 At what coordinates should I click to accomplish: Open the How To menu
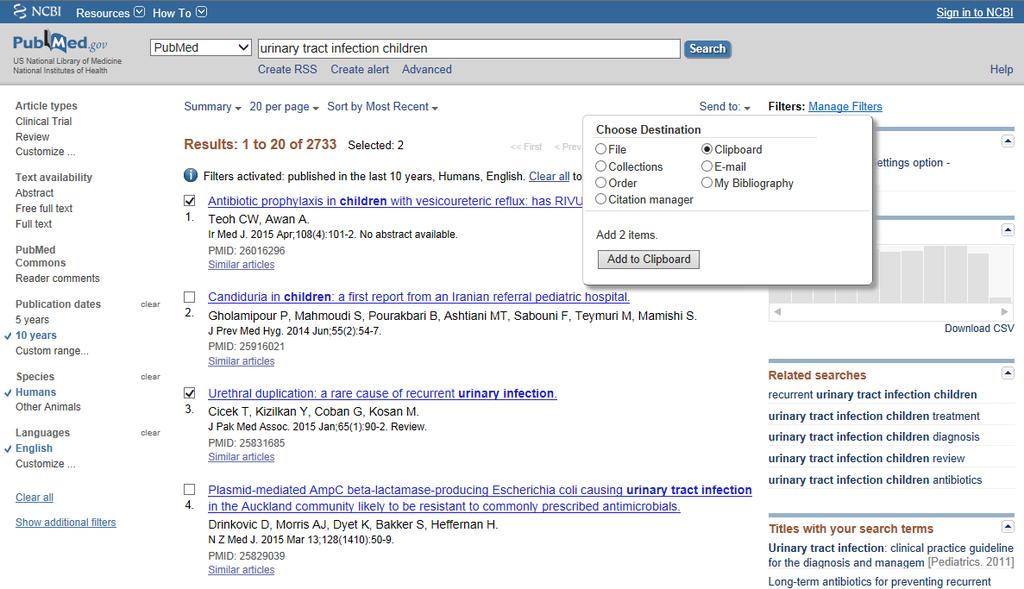pyautogui.click(x=180, y=12)
